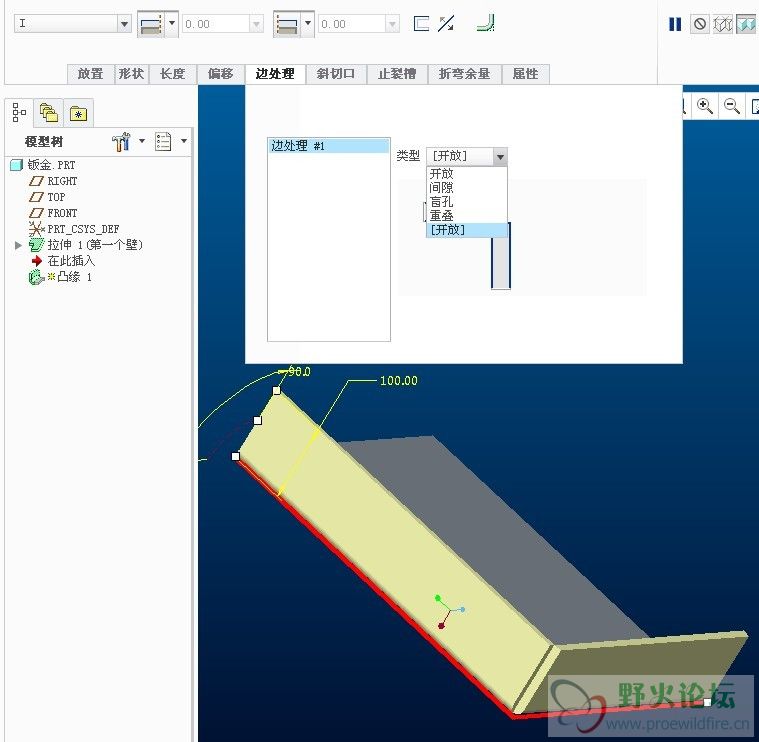Click first bend position option icon
The width and height of the screenshot is (759, 742).
[151, 24]
